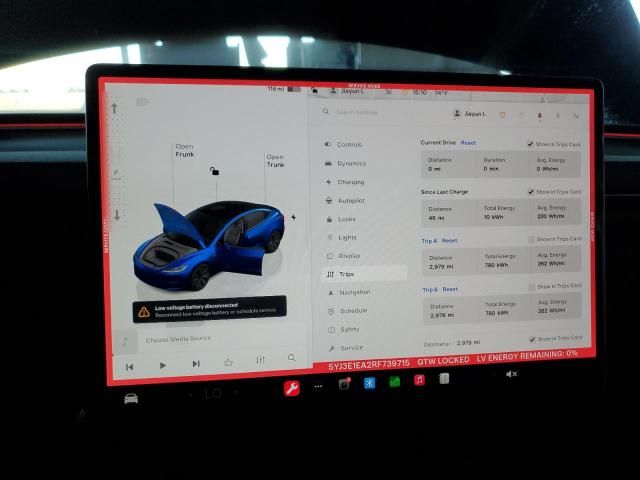Open media equalizer settings icon
This screenshot has width=640, height=480.
pos(260,360)
